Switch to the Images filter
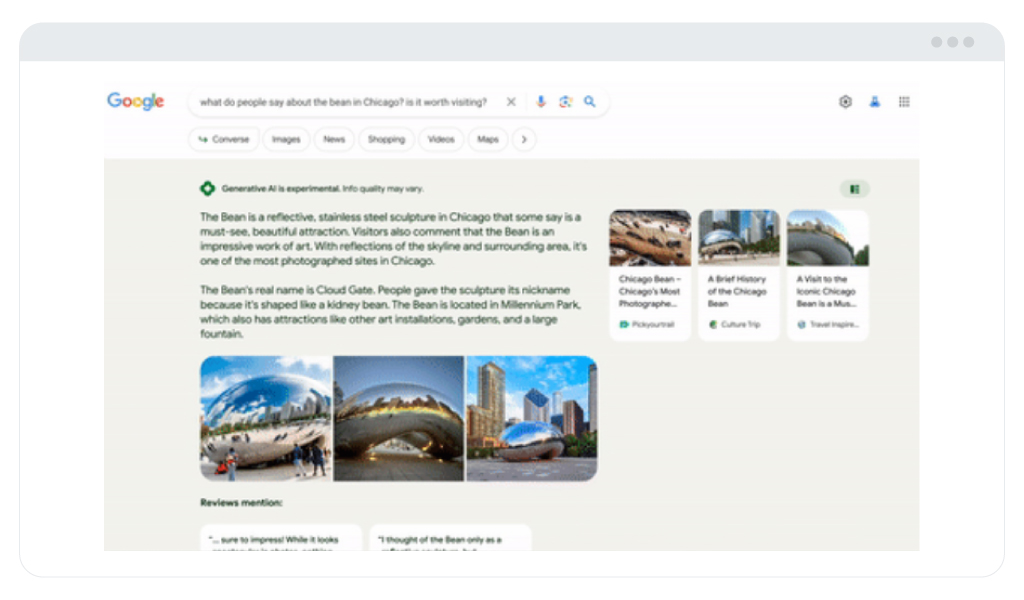The height and width of the screenshot is (600, 1024). coord(286,139)
